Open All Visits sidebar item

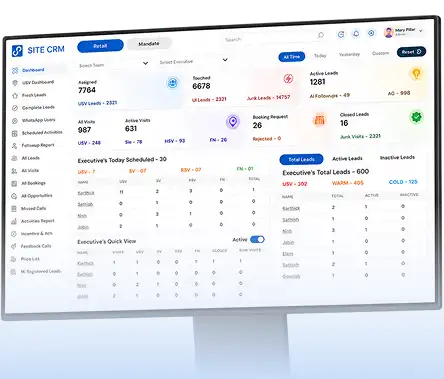coord(30,170)
